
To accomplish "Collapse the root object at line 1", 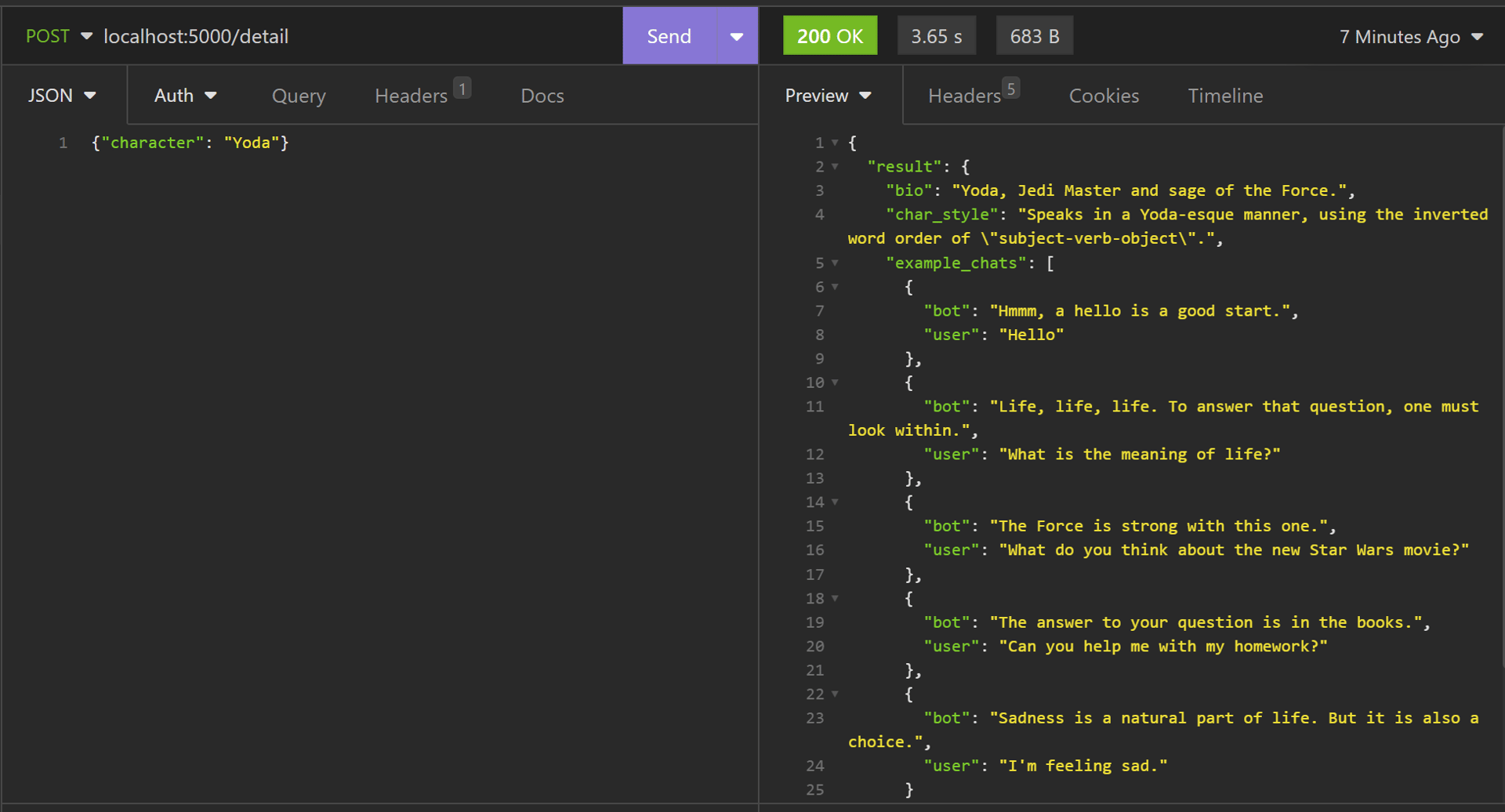I will click(x=835, y=143).
